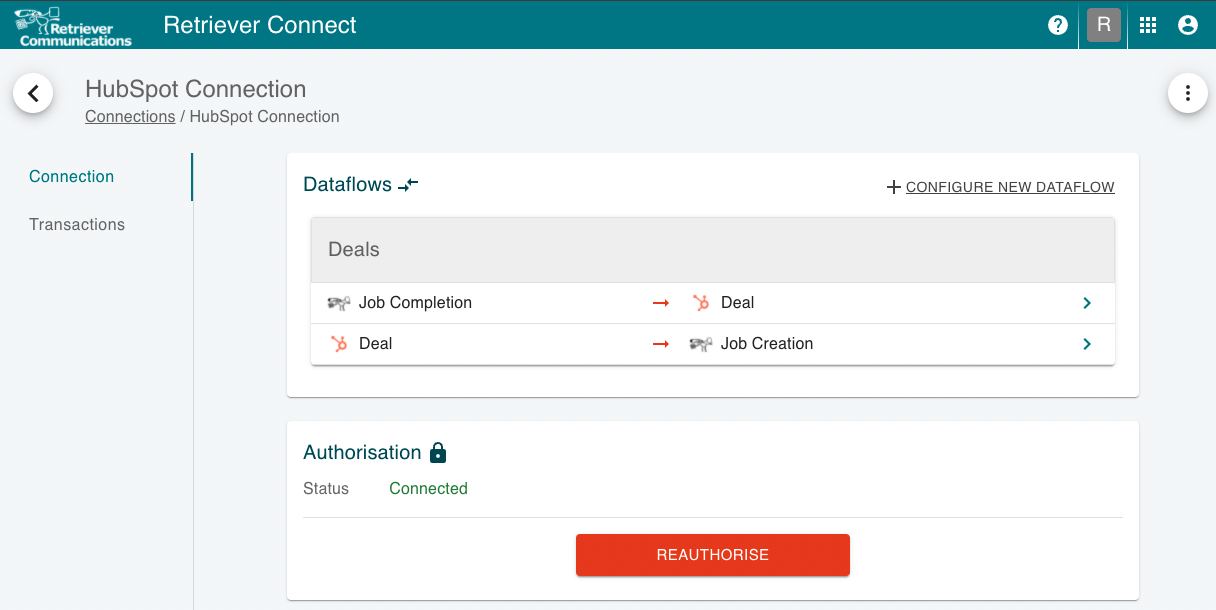This screenshot has height=610, width=1216.
Task: Open the apps grid launcher
Action: [1148, 25]
